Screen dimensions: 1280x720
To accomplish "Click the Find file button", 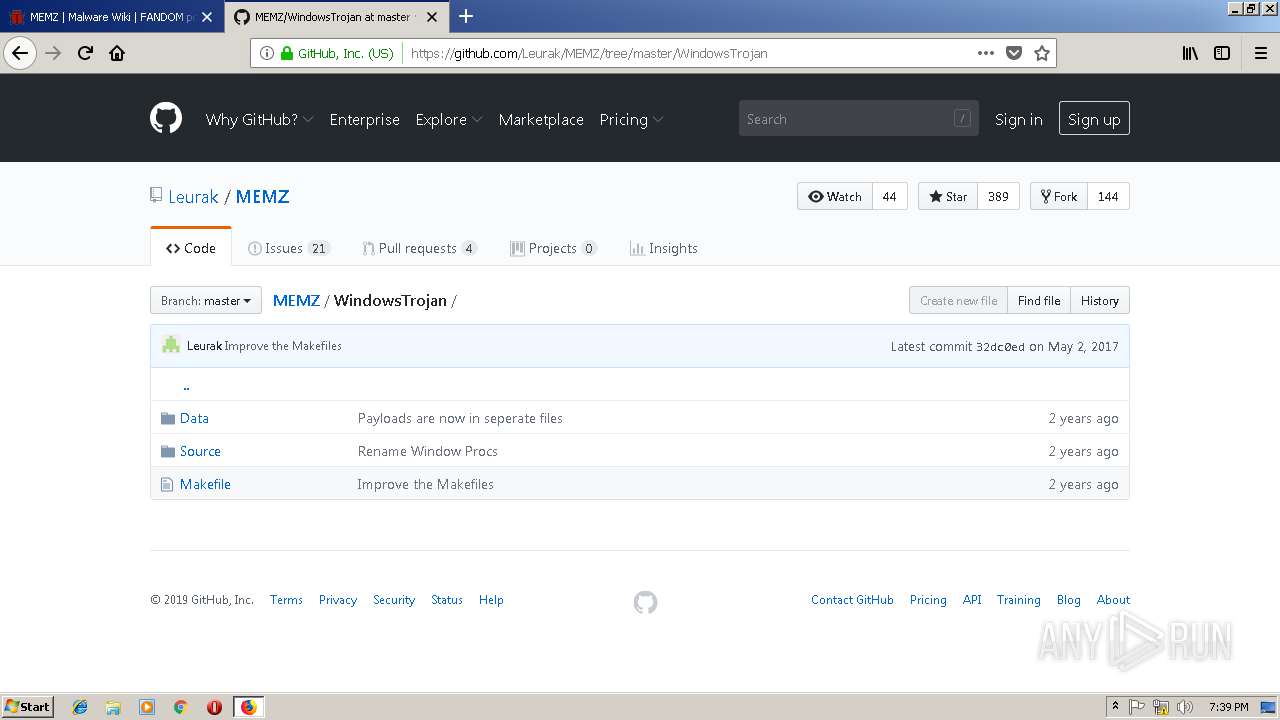I will tap(1039, 301).
